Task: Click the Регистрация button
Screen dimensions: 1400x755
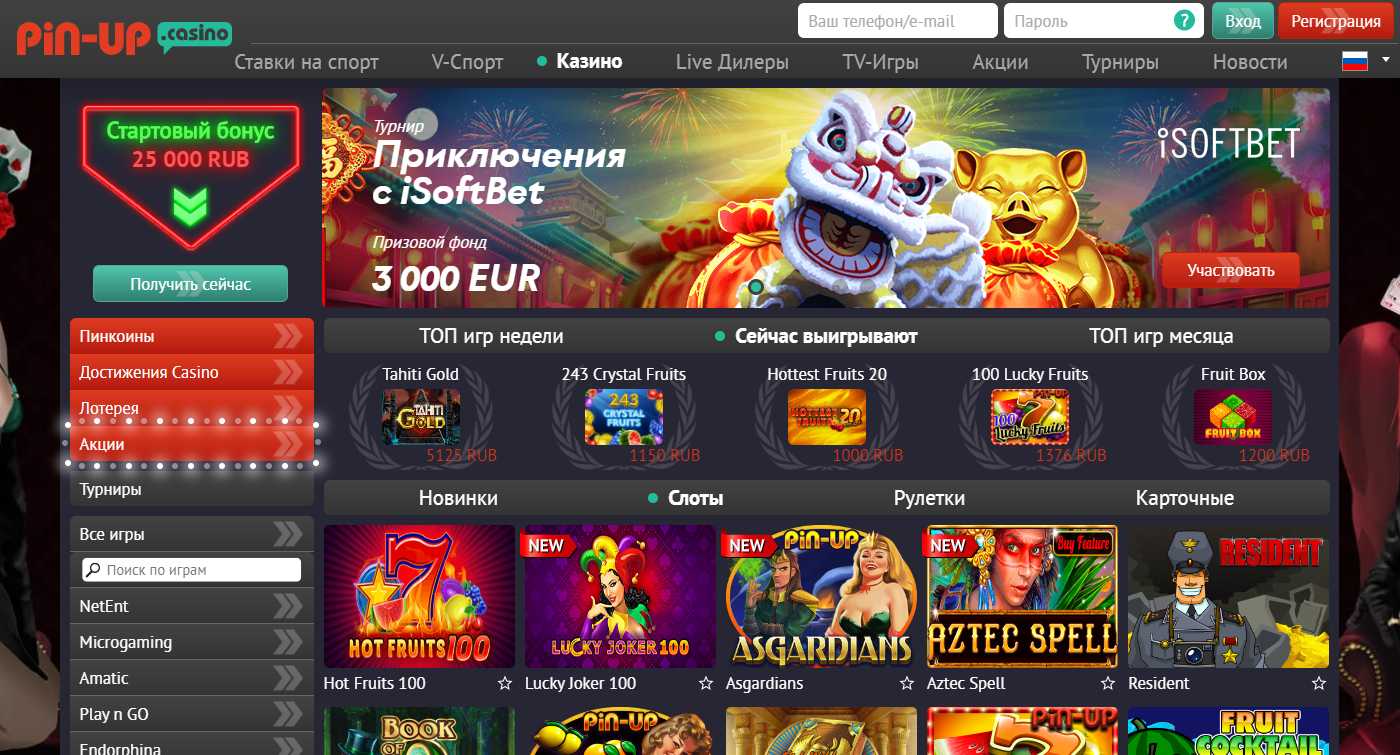Action: [x=1335, y=21]
